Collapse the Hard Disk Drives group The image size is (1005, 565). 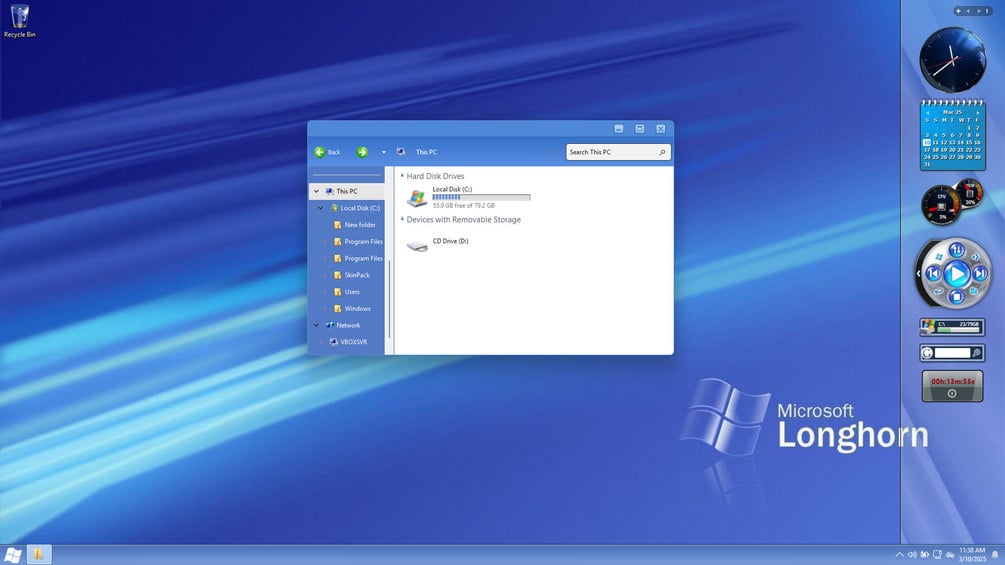[x=403, y=176]
